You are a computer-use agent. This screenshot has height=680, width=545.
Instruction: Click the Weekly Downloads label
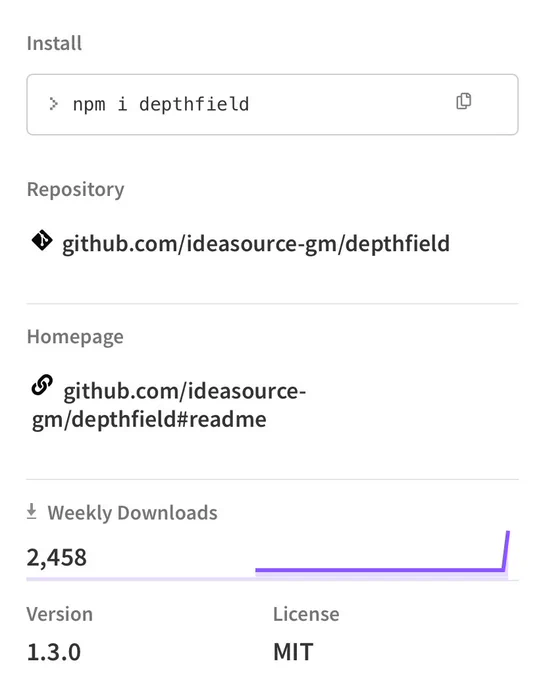coord(133,513)
